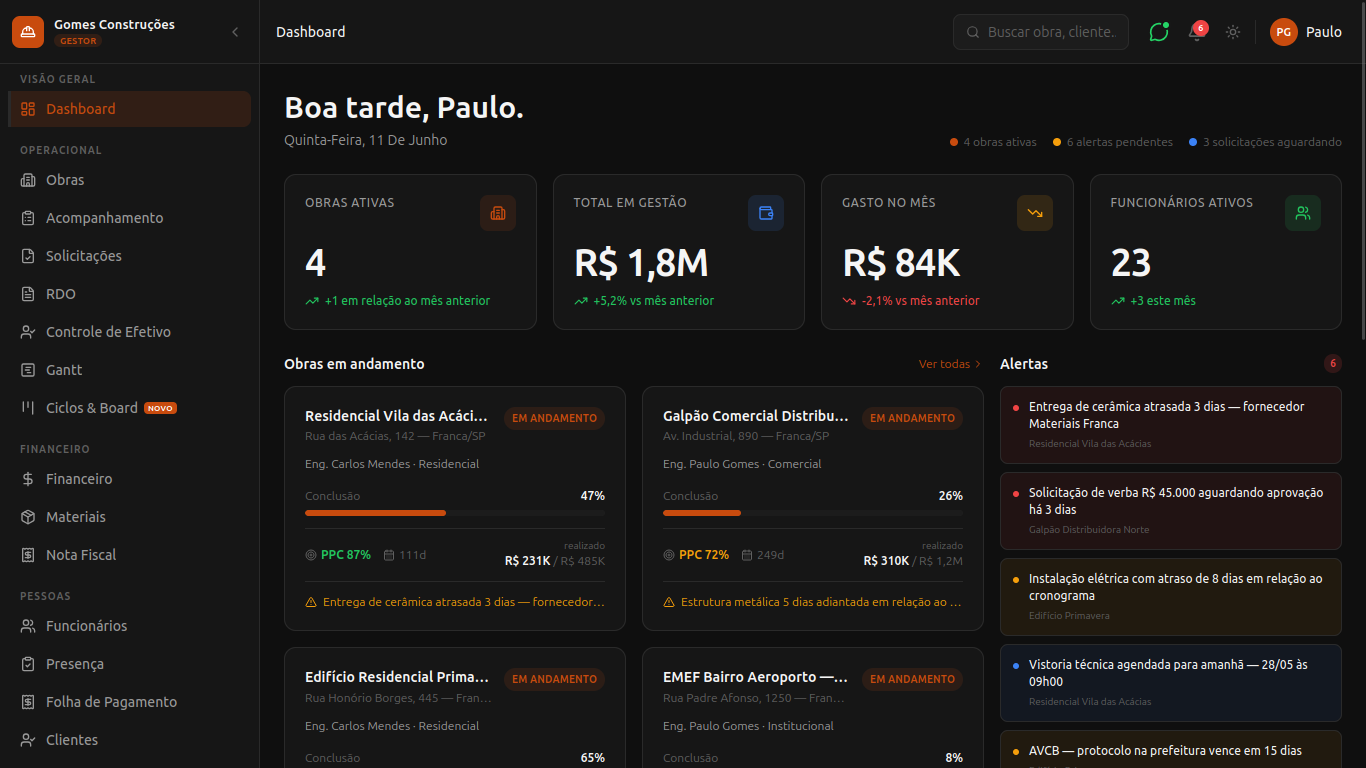The width and height of the screenshot is (1366, 768).
Task: Toggle the light/dark theme
Action: (x=1233, y=32)
